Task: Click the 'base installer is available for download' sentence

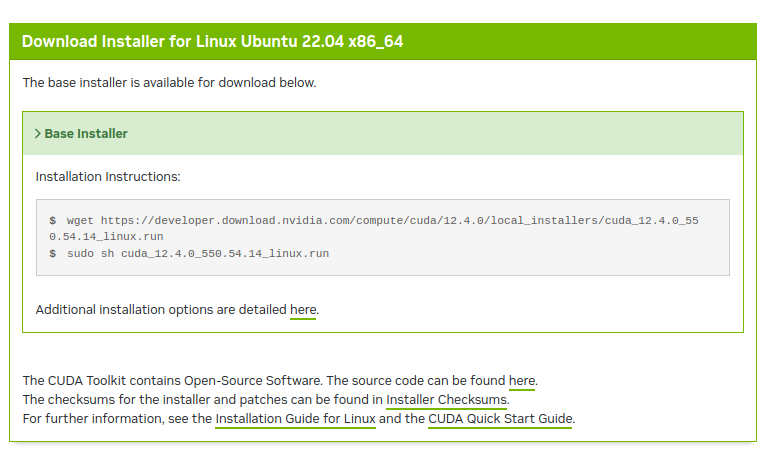Action: pos(169,83)
